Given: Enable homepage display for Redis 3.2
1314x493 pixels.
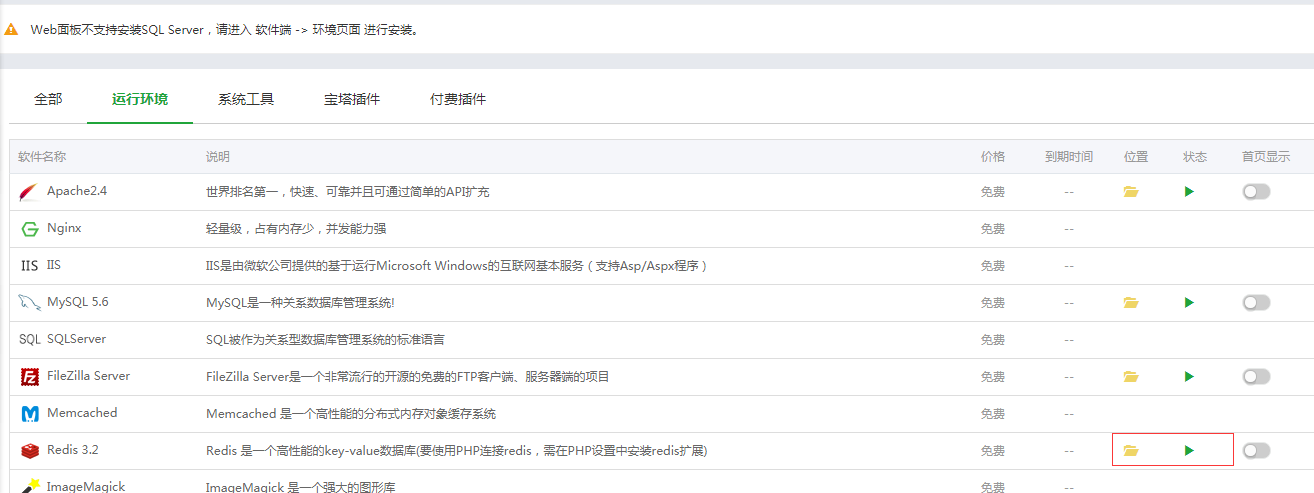Looking at the screenshot, I should point(1256,451).
